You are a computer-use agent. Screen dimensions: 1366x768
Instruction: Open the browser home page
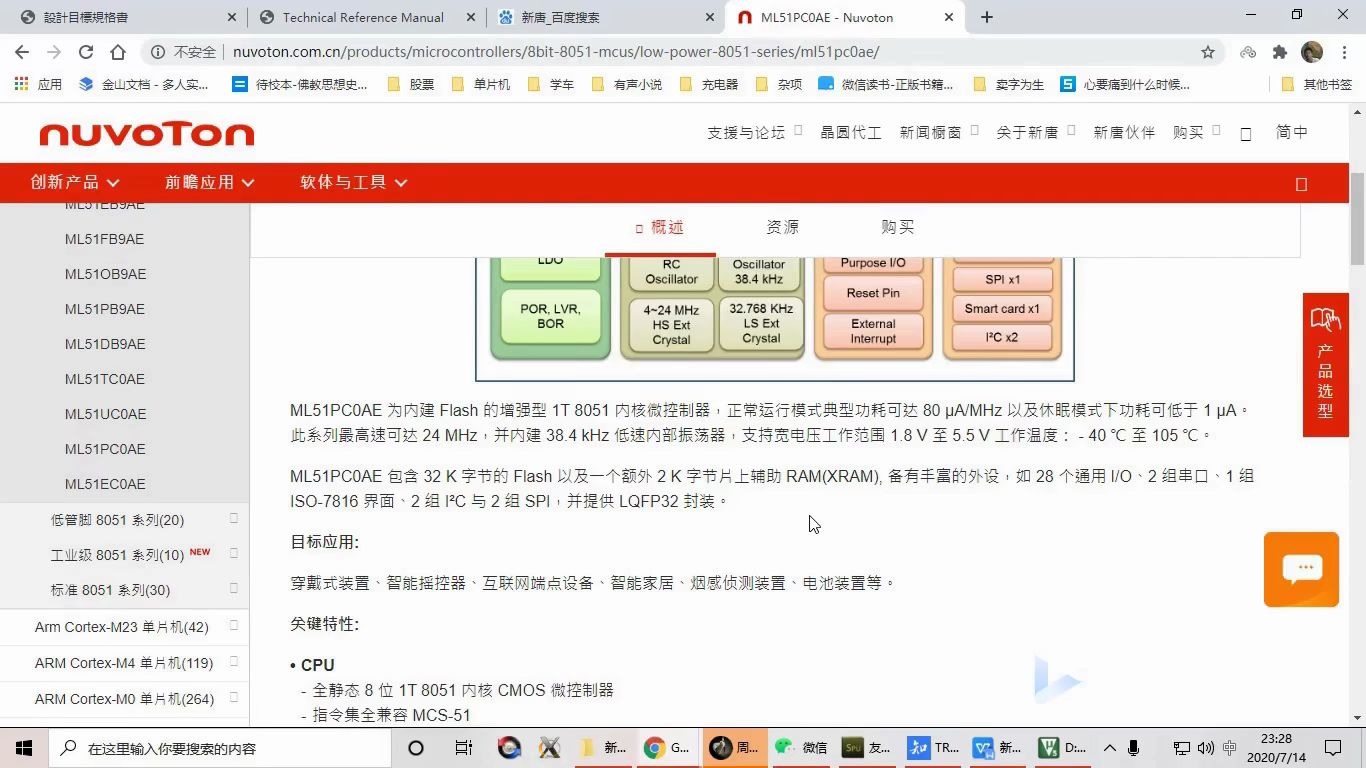click(x=118, y=52)
